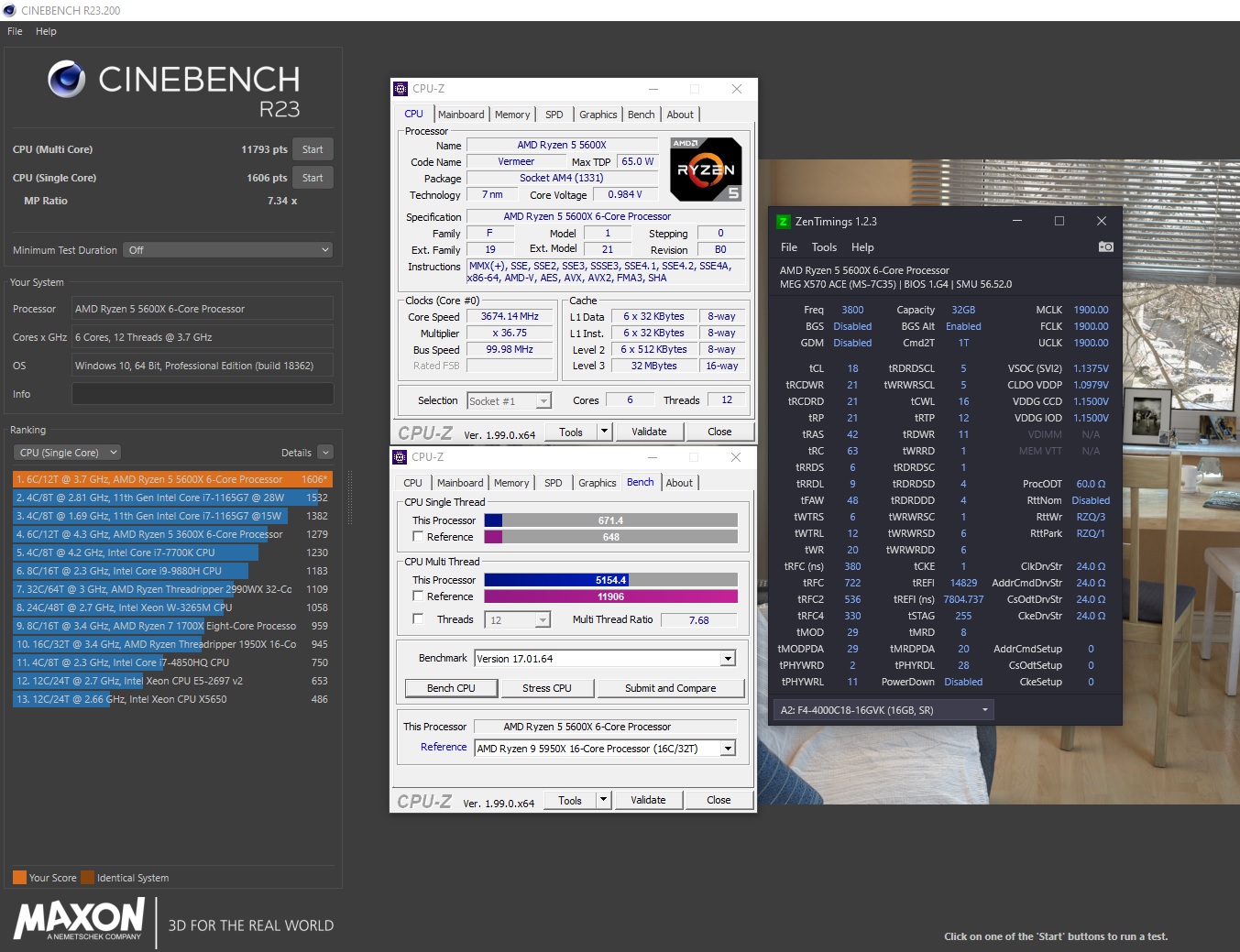Image resolution: width=1240 pixels, height=952 pixels.
Task: Click Submit and Compare button
Action: tap(671, 688)
